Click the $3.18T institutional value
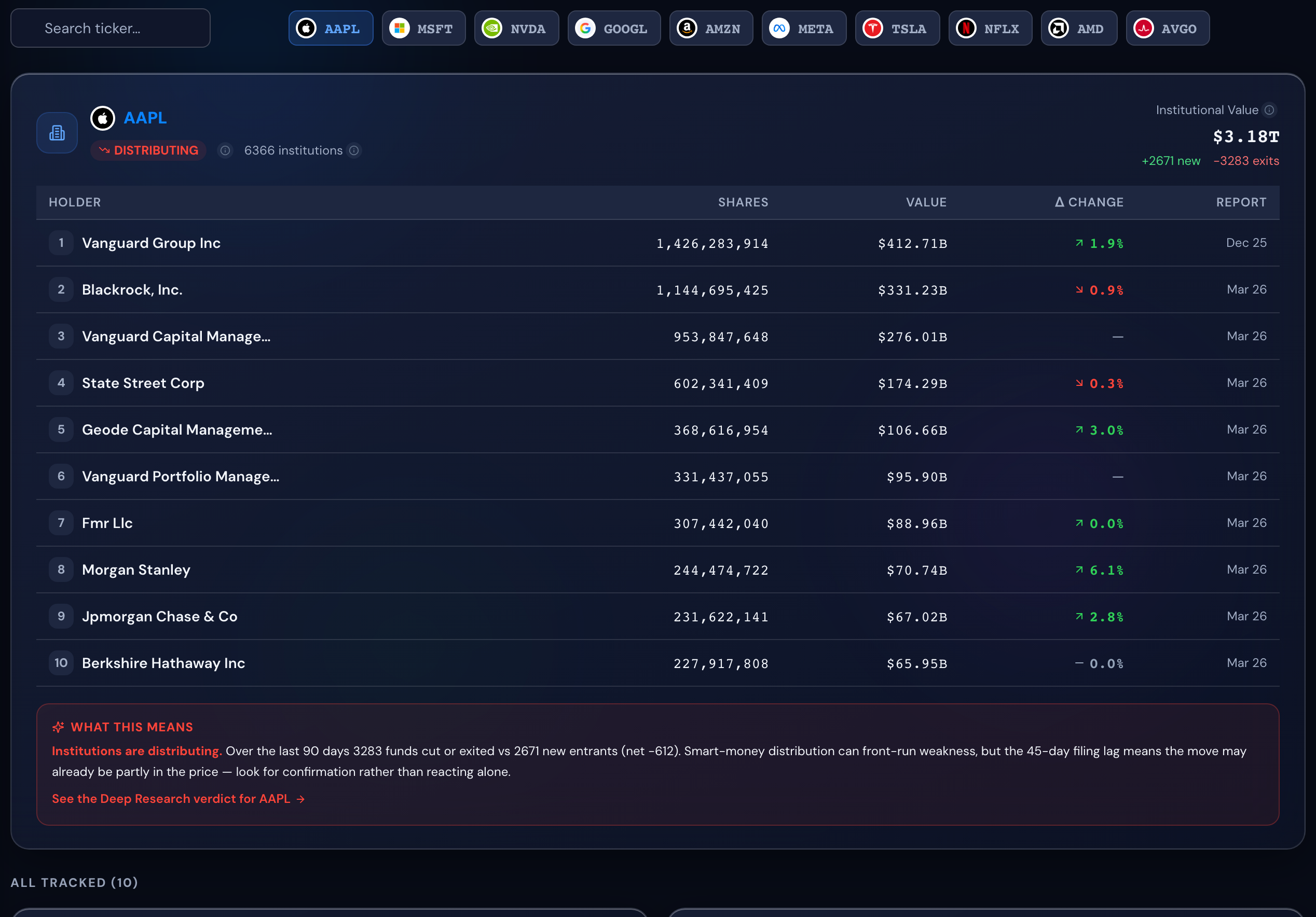 click(x=1246, y=136)
